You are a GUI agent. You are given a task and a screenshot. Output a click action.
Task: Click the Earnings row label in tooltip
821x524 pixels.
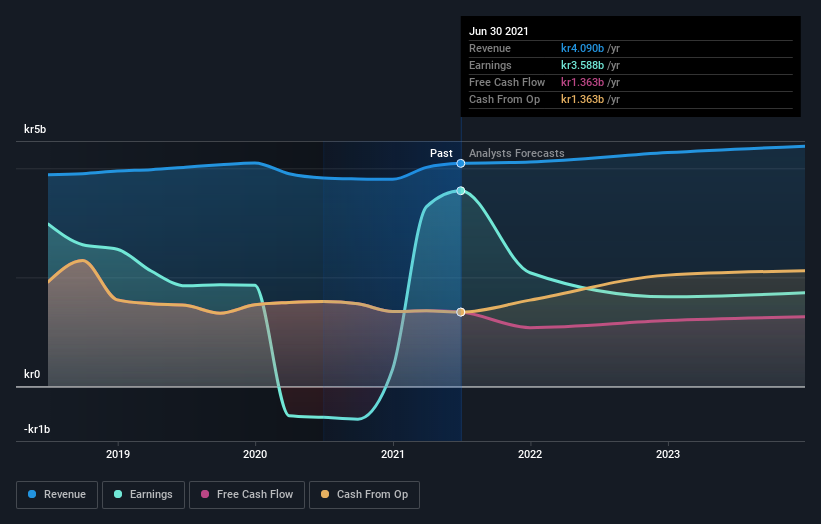coord(490,65)
